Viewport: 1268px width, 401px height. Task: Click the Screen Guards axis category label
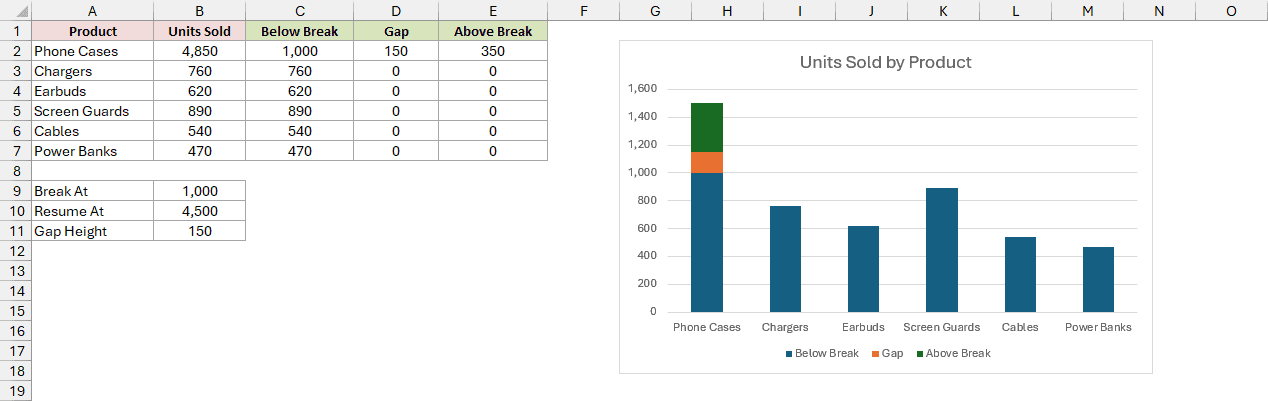tap(942, 327)
